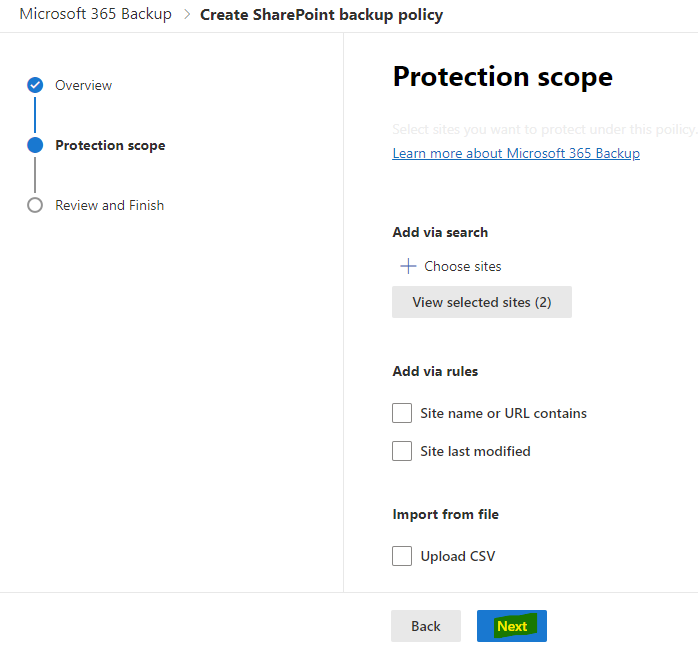Open the Overview step
The image size is (698, 653).
[x=83, y=85]
